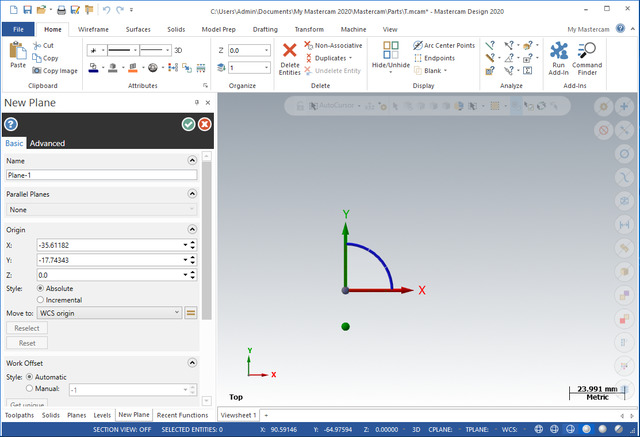Click the Run Add-In icon
Viewport: 640px width, 437px height.
pyautogui.click(x=558, y=51)
